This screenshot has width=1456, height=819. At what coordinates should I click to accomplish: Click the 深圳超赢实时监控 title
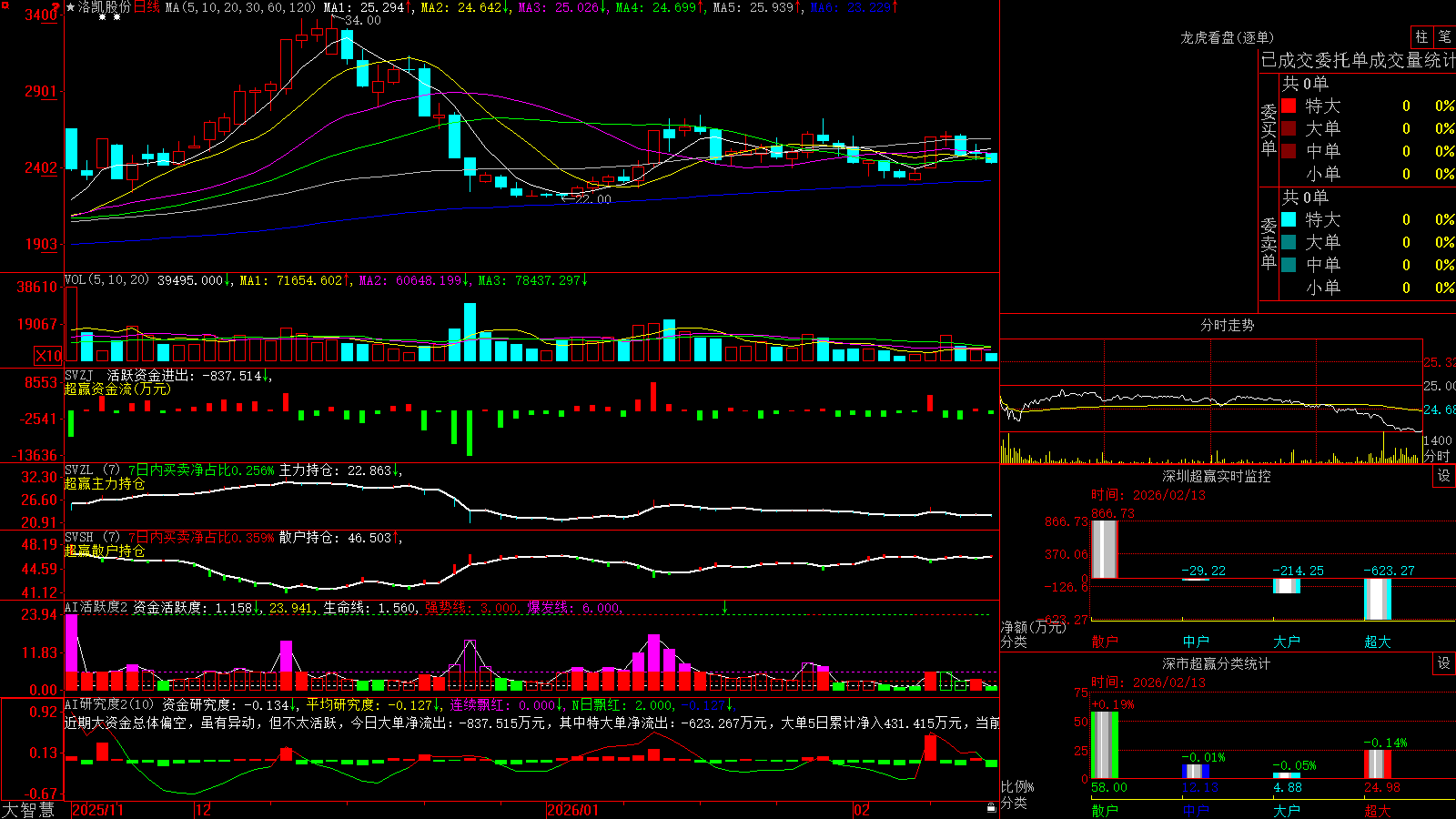tap(1217, 476)
